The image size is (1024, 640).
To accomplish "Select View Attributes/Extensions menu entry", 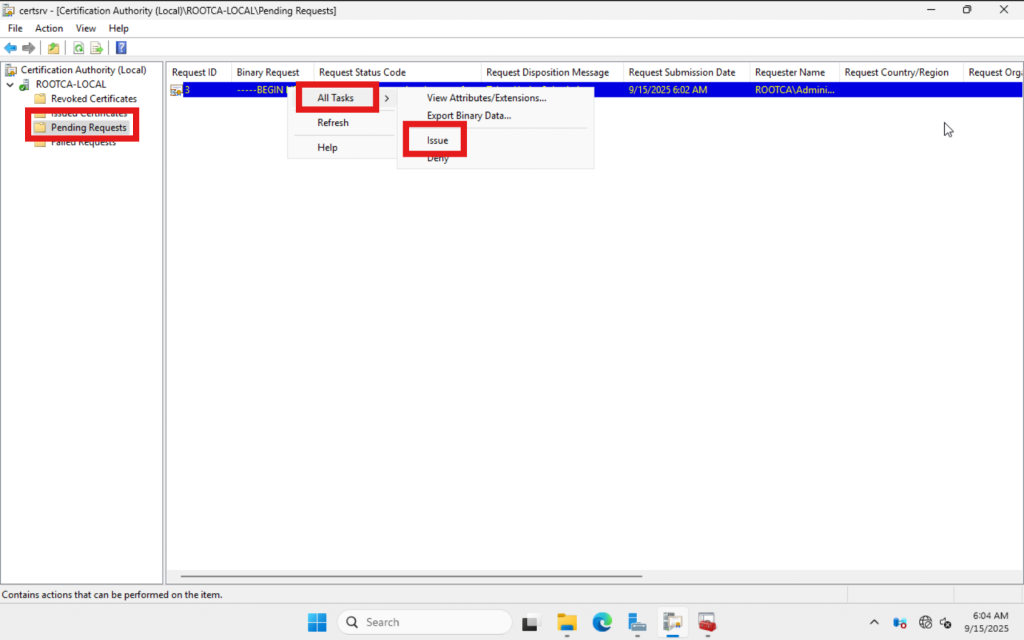I will [x=486, y=98].
